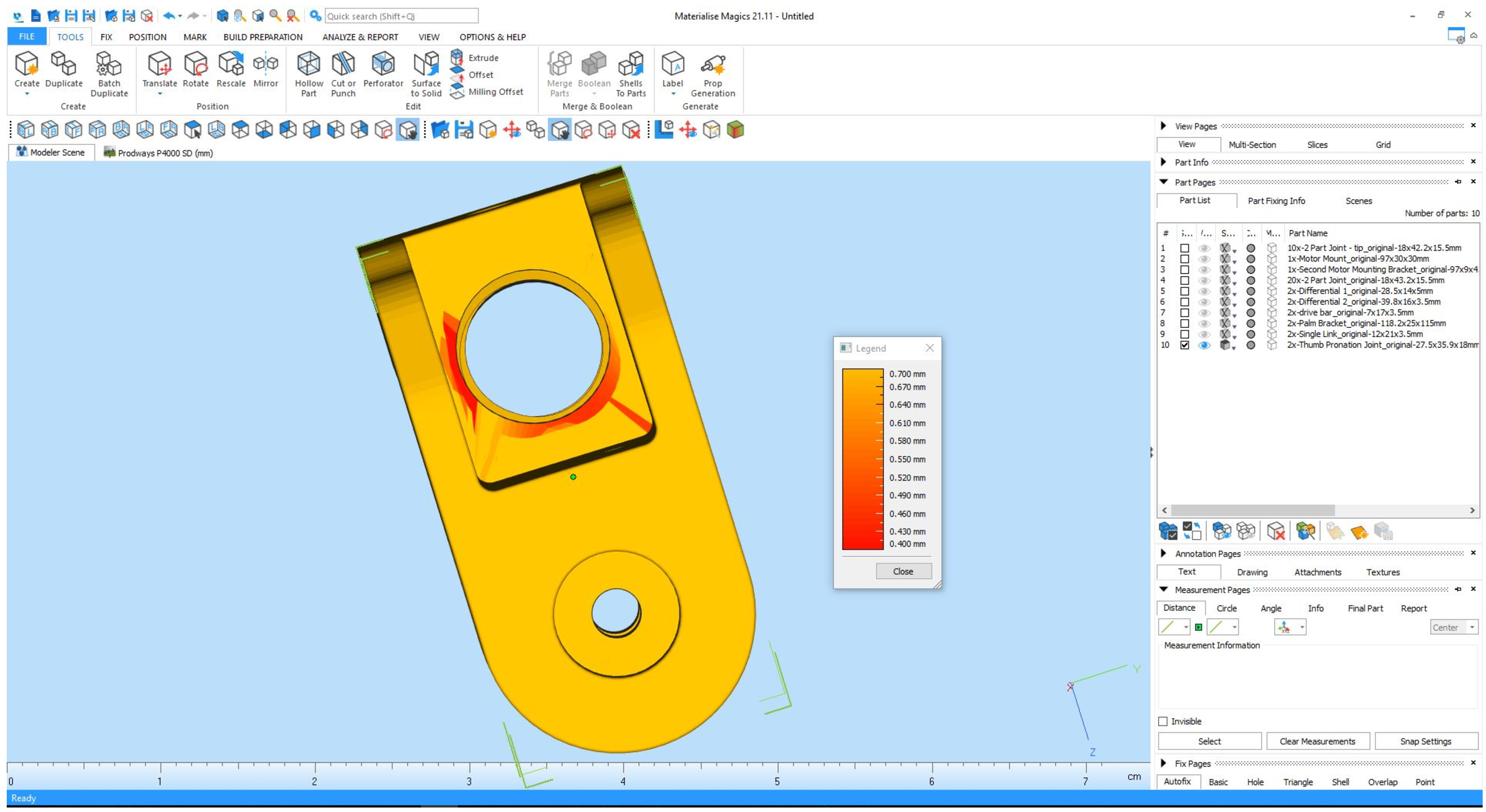Open the Center snap dropdown
1486x812 pixels.
pos(1471,627)
